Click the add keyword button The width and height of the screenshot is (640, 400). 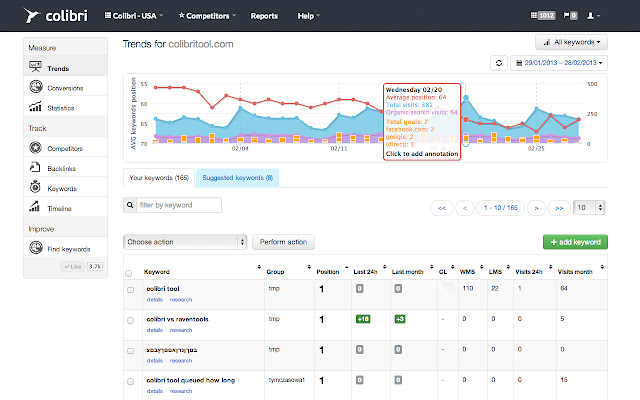coord(575,242)
